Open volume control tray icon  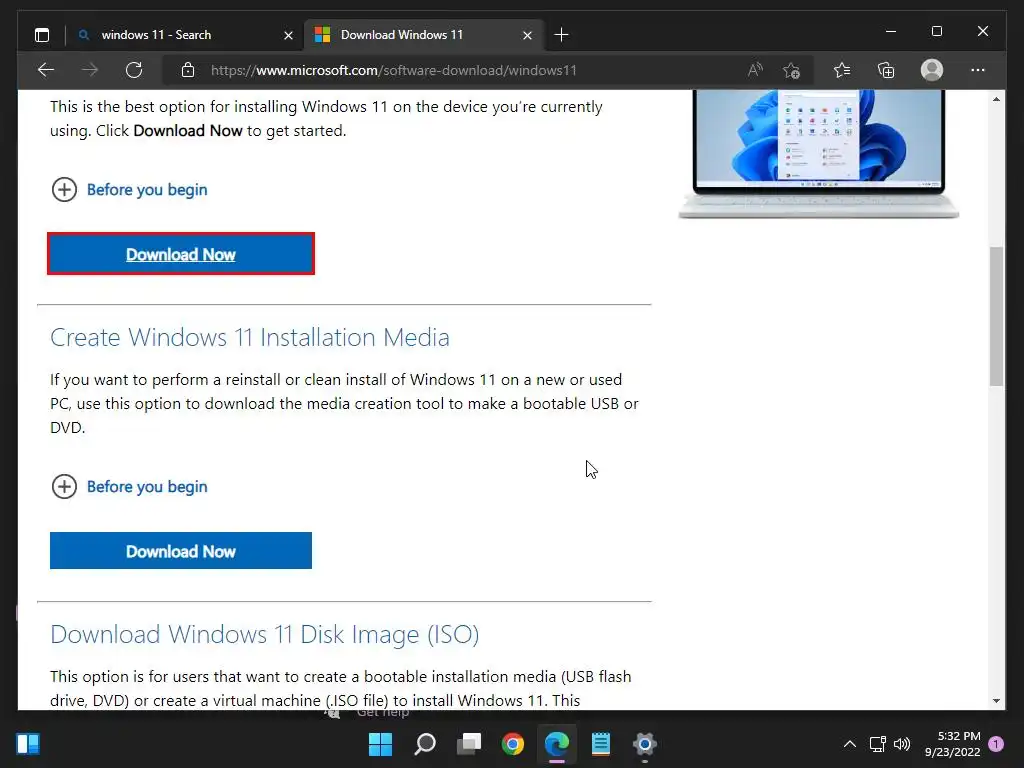tap(902, 744)
